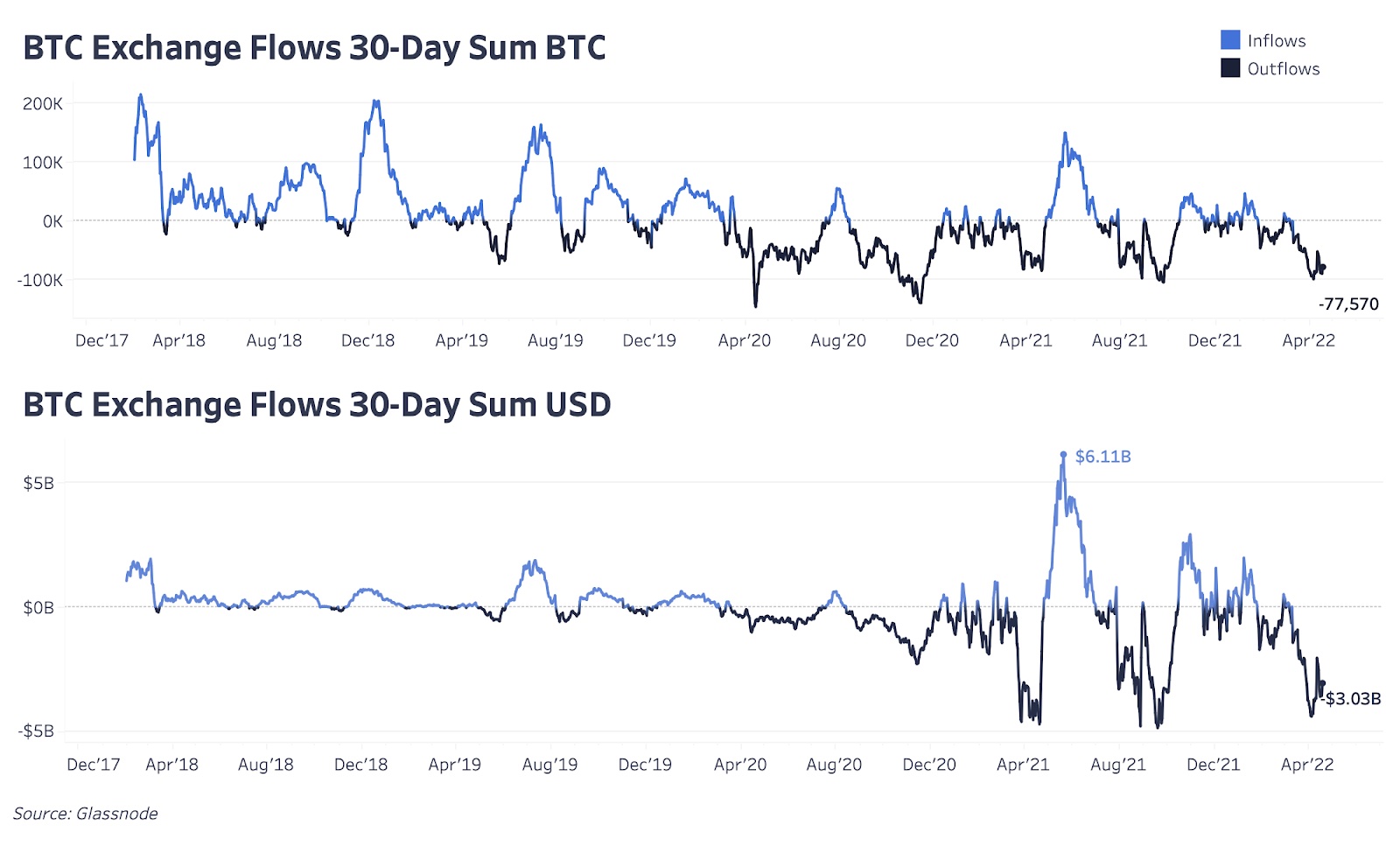This screenshot has height=846, width=1400.
Task: Click the $5B y-axis label
Action: point(38,483)
